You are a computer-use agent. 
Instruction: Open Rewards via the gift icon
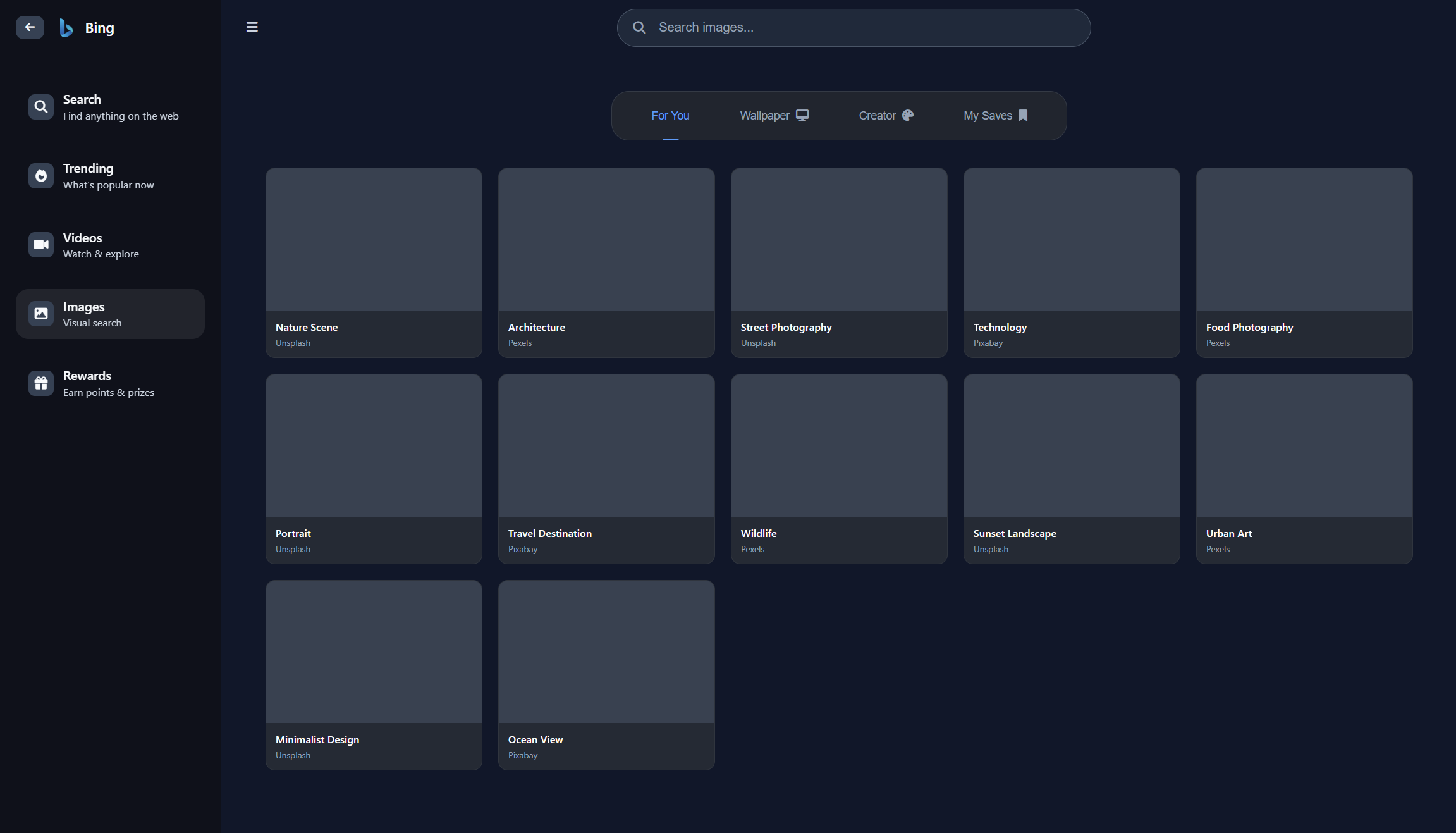click(x=41, y=383)
